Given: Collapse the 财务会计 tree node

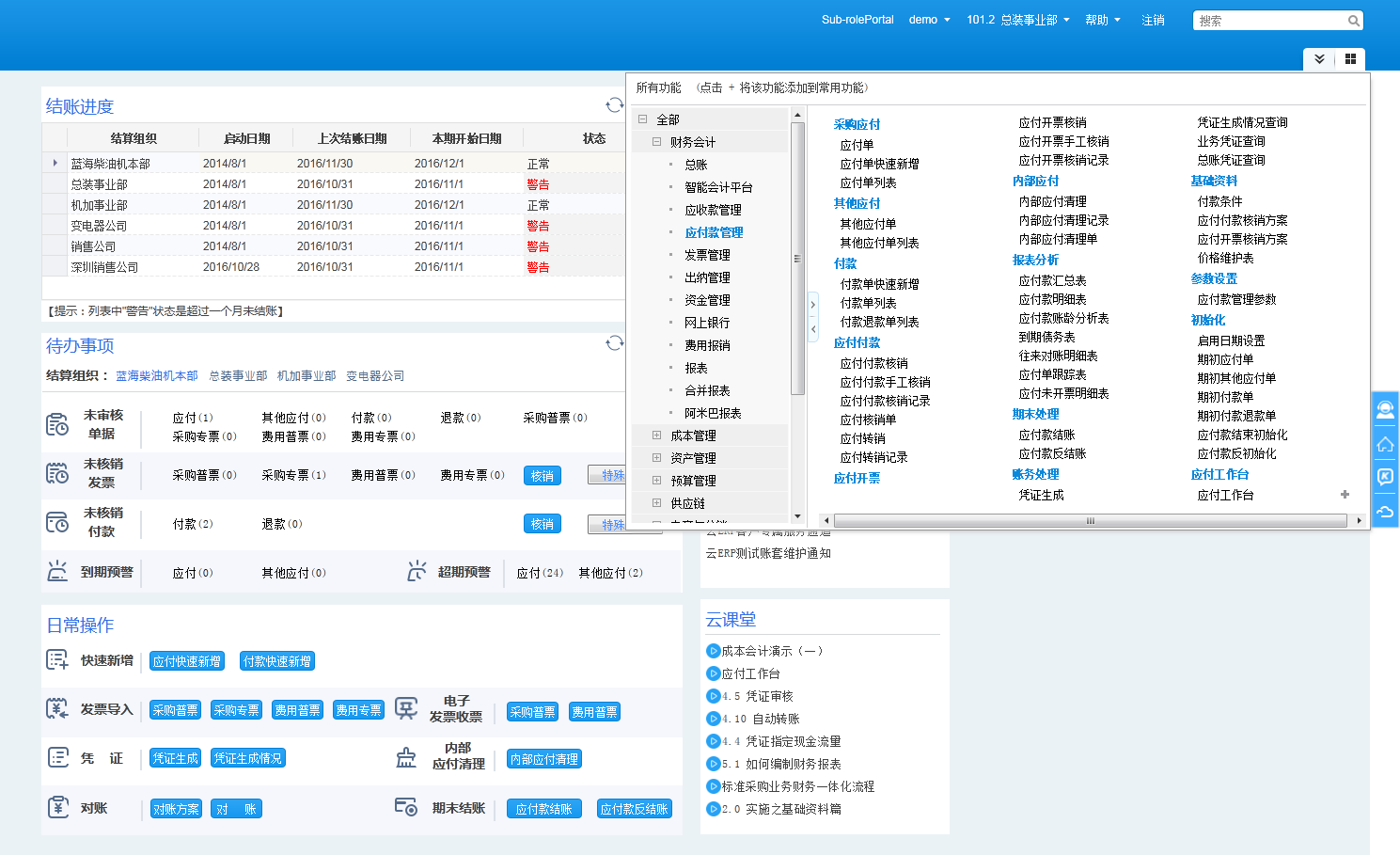Looking at the screenshot, I should pyautogui.click(x=656, y=142).
